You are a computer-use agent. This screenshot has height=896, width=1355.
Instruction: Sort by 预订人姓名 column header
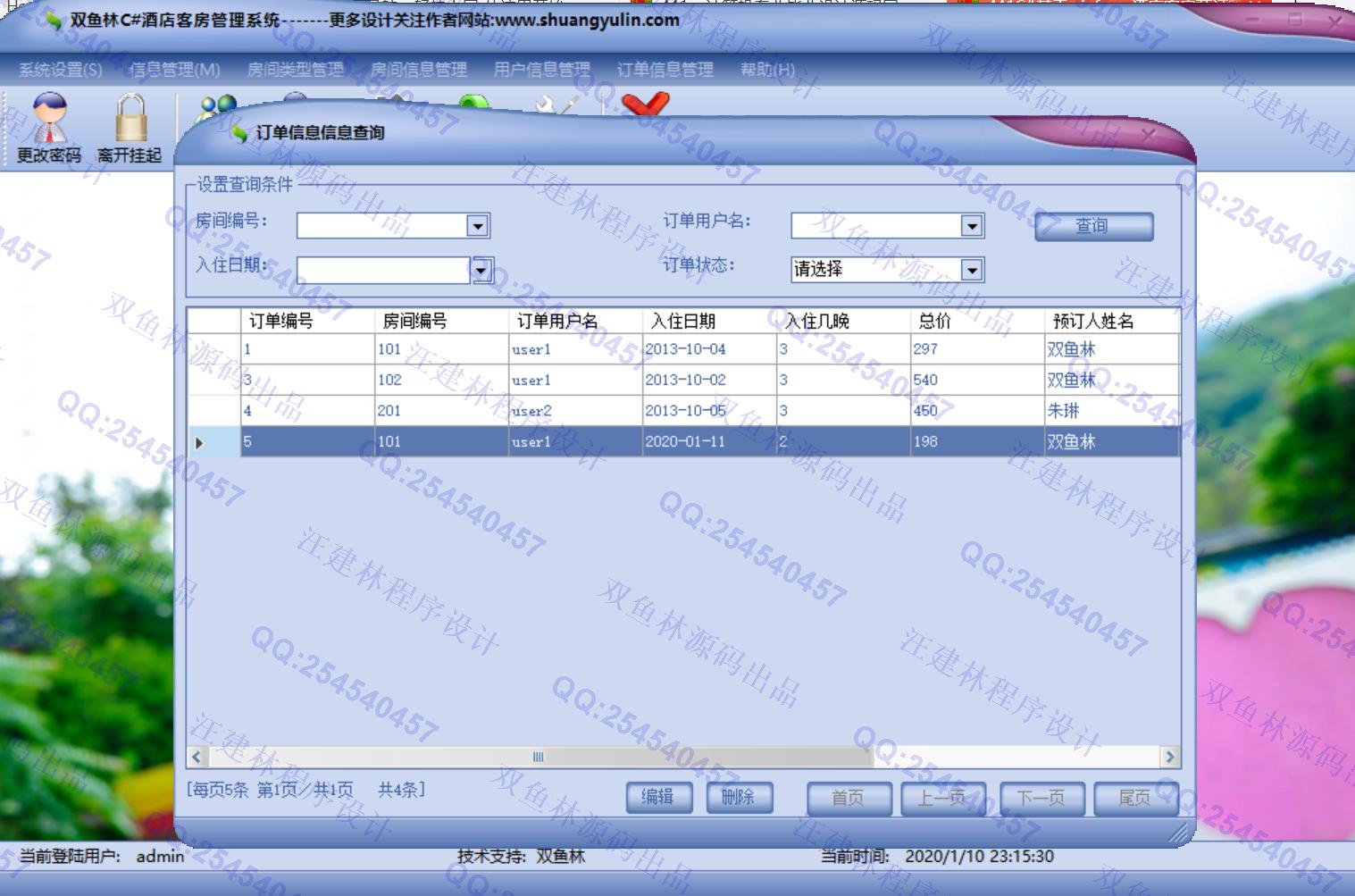click(x=1112, y=321)
